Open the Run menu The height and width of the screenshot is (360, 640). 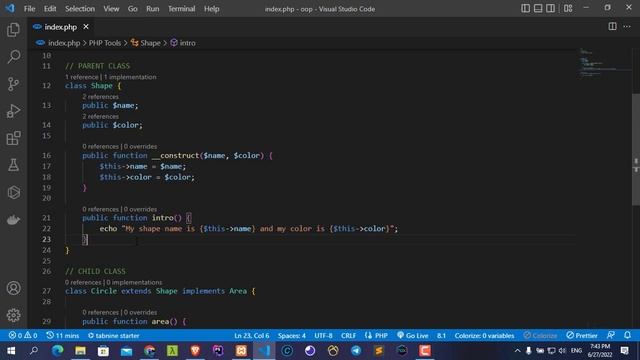click(x=153, y=9)
